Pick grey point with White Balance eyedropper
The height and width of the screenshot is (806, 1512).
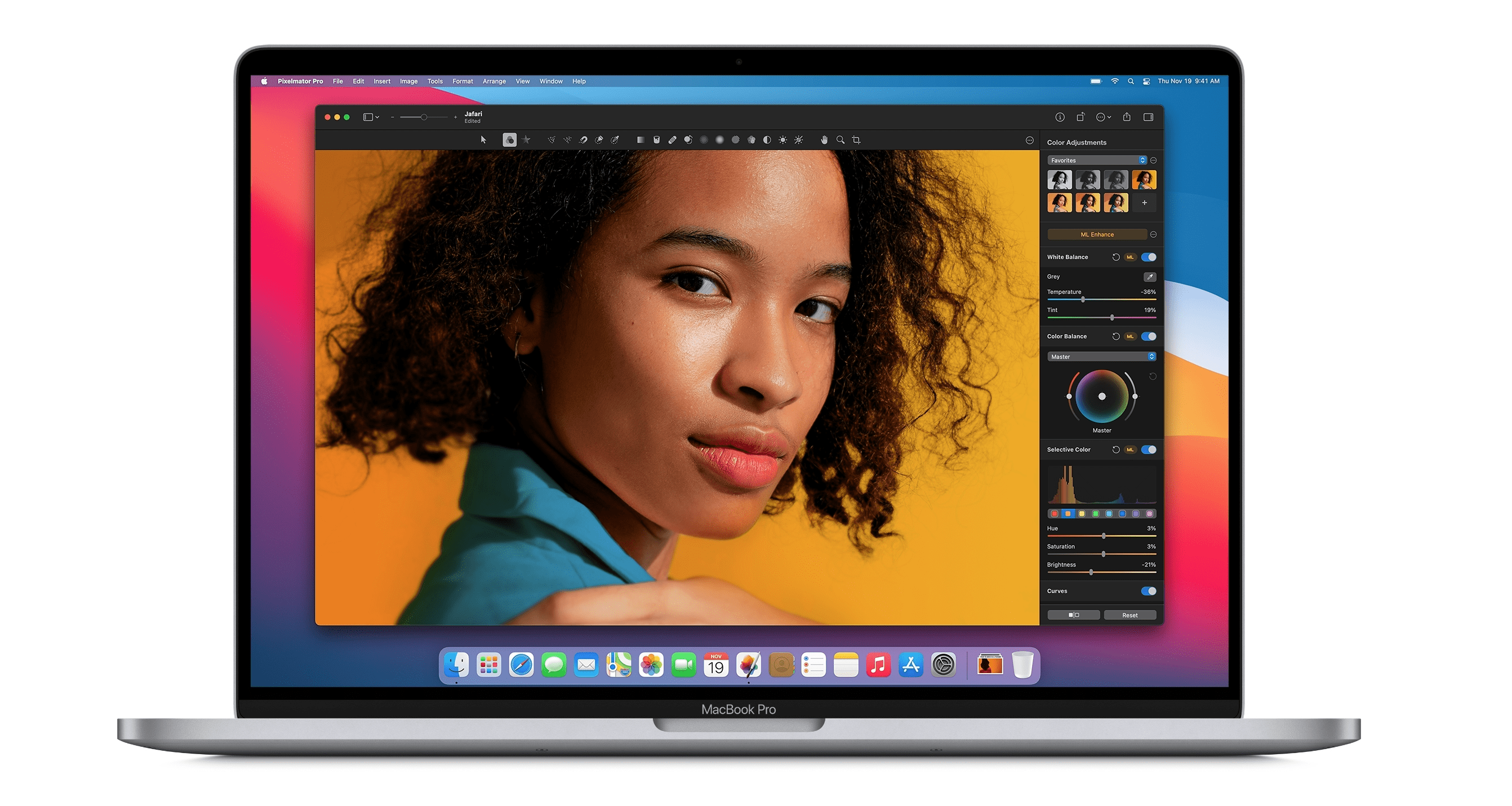[x=1150, y=277]
